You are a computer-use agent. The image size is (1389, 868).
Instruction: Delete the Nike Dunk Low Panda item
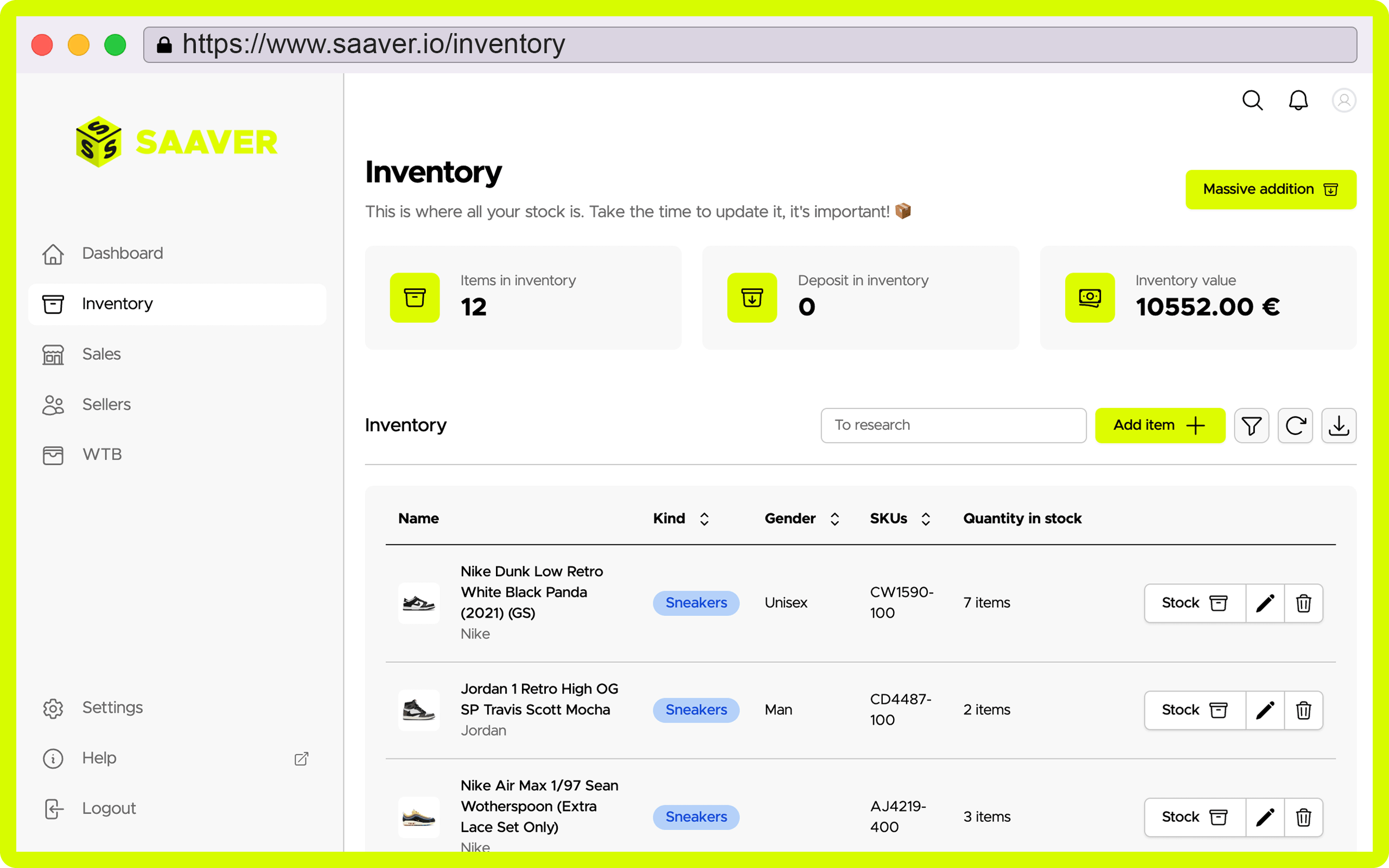pyautogui.click(x=1303, y=603)
